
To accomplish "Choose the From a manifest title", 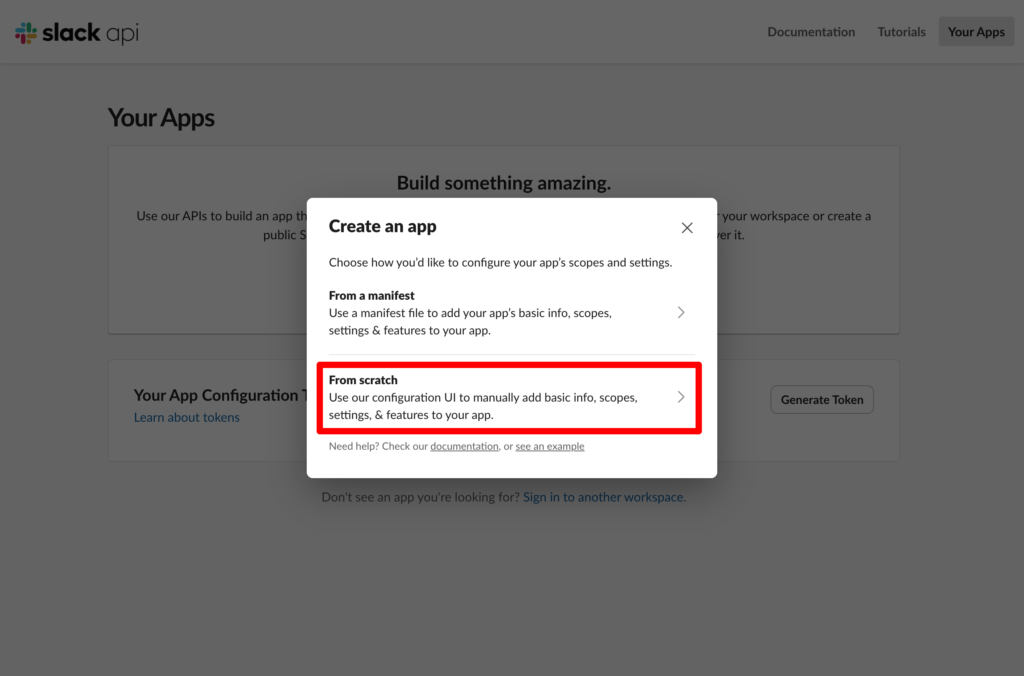I will pos(372,295).
